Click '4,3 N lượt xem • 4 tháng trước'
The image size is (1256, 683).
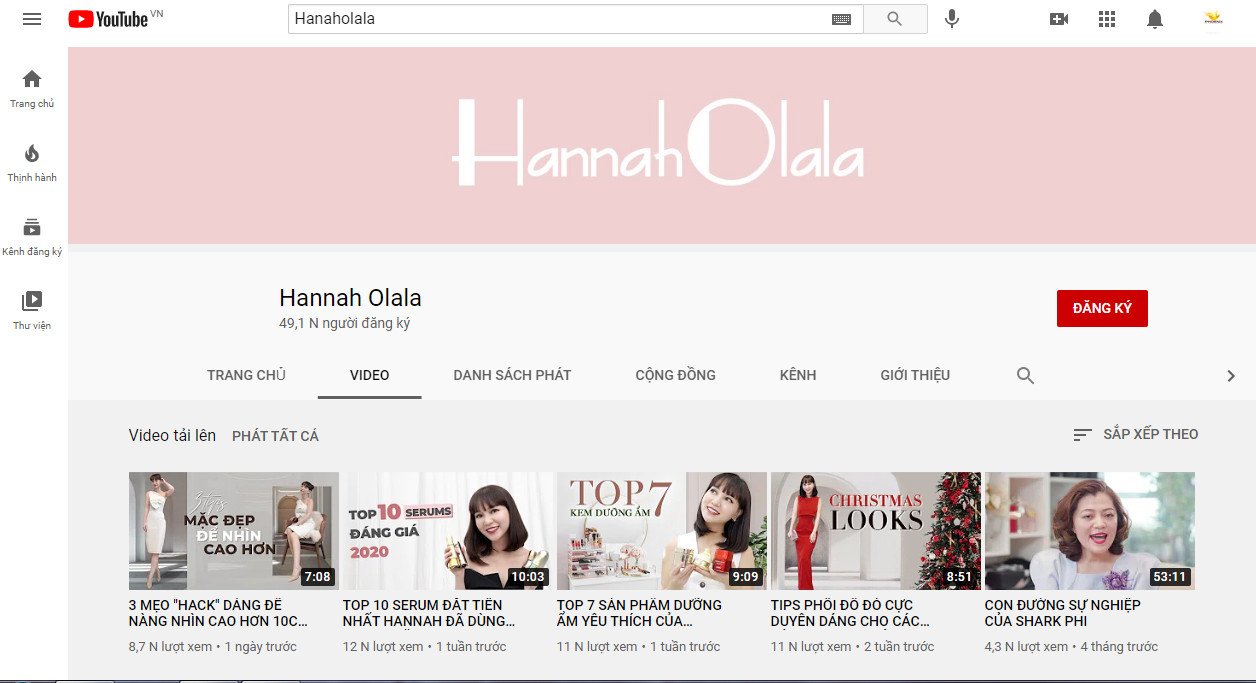pyautogui.click(x=1072, y=647)
